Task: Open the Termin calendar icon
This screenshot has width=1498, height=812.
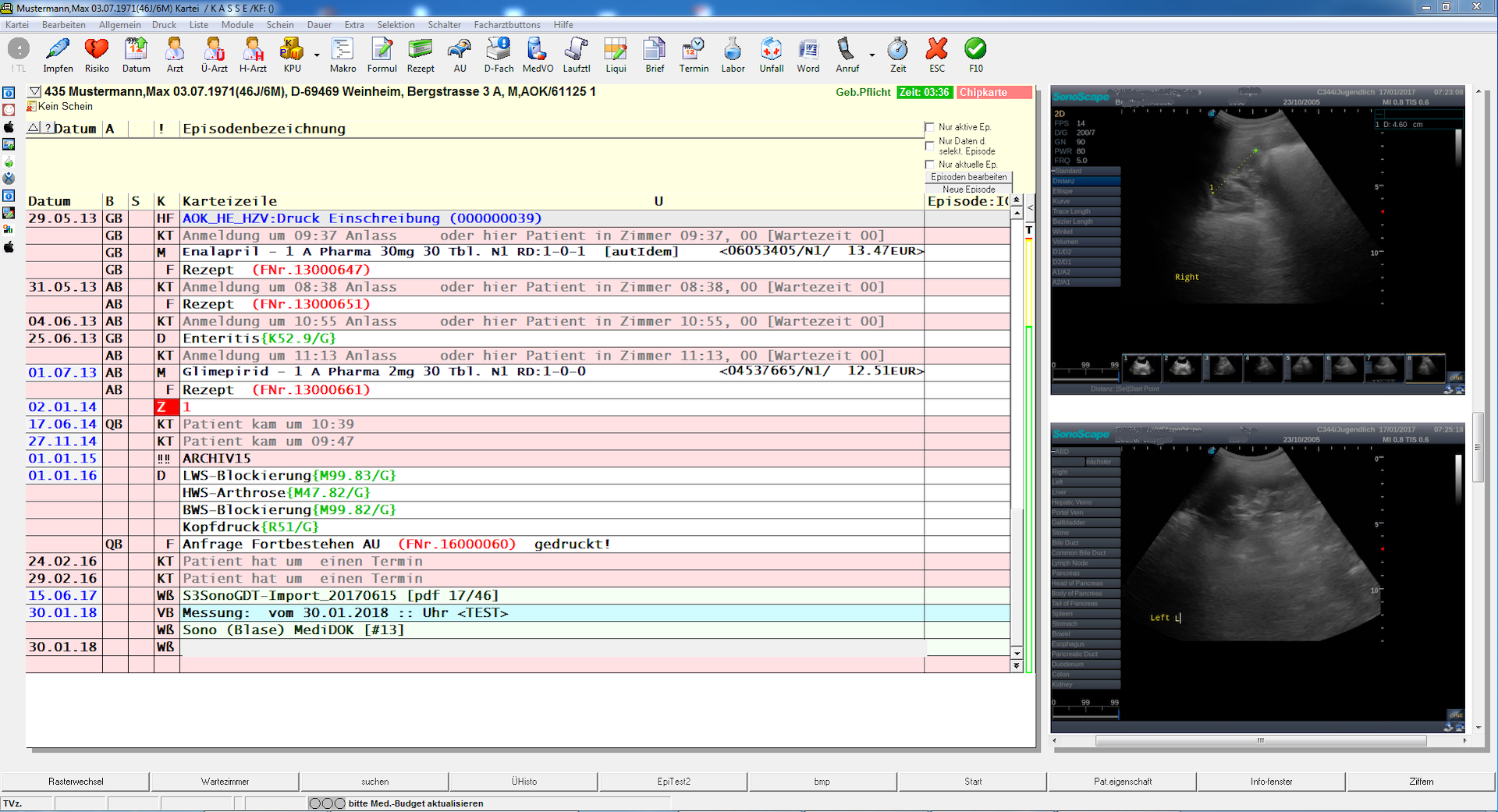Action: [x=693, y=50]
